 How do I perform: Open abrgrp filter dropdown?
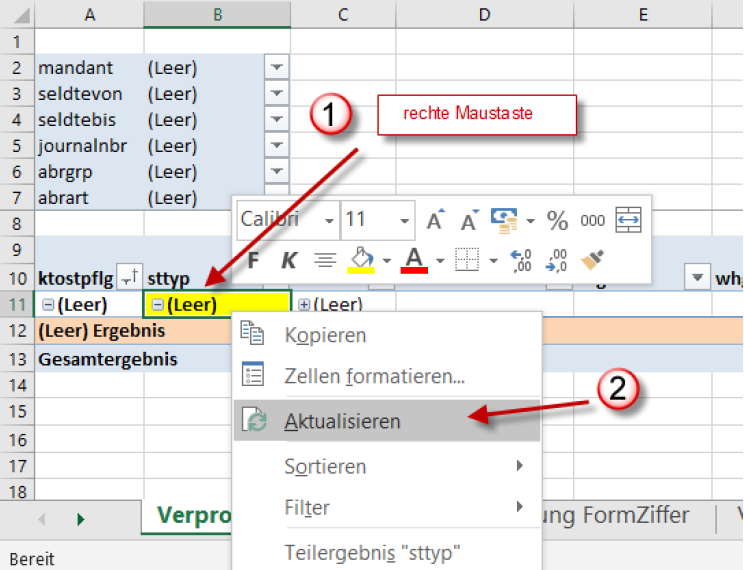tap(277, 171)
